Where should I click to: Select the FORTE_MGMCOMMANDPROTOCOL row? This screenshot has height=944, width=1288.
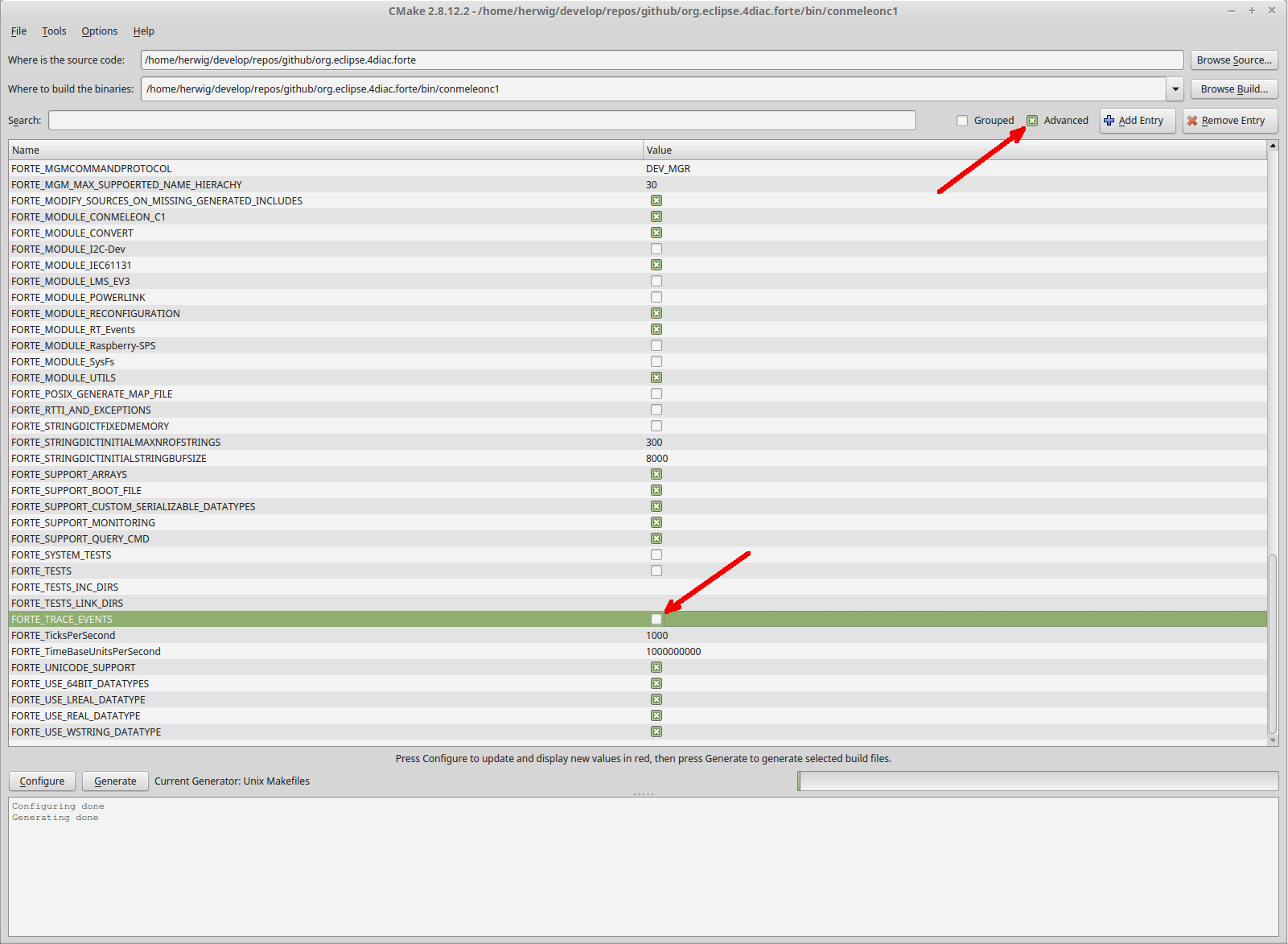pyautogui.click(x=638, y=168)
